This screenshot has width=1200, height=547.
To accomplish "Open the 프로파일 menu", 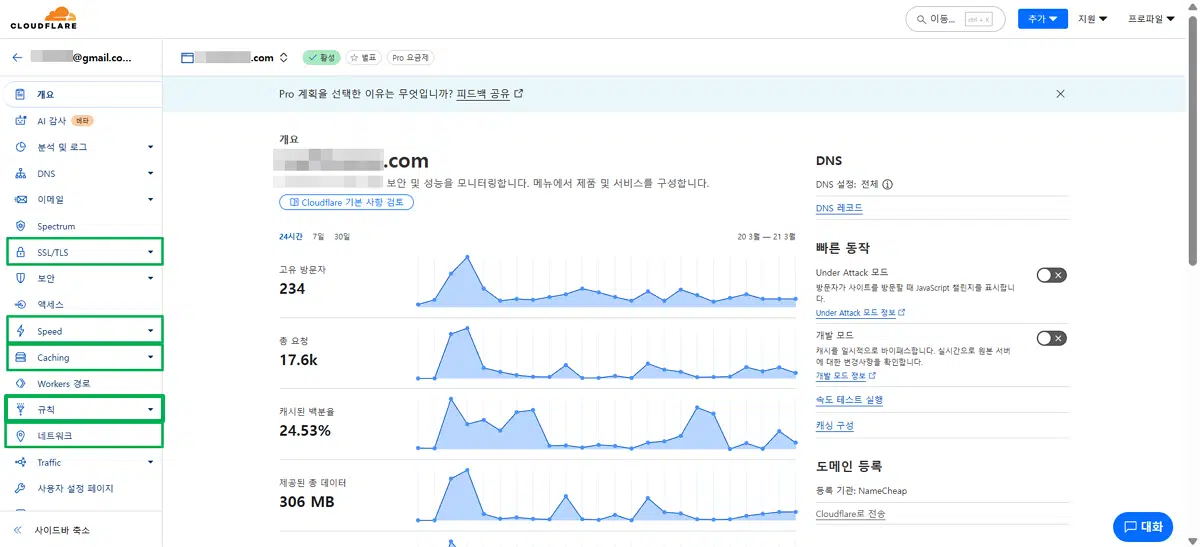I will click(1151, 19).
